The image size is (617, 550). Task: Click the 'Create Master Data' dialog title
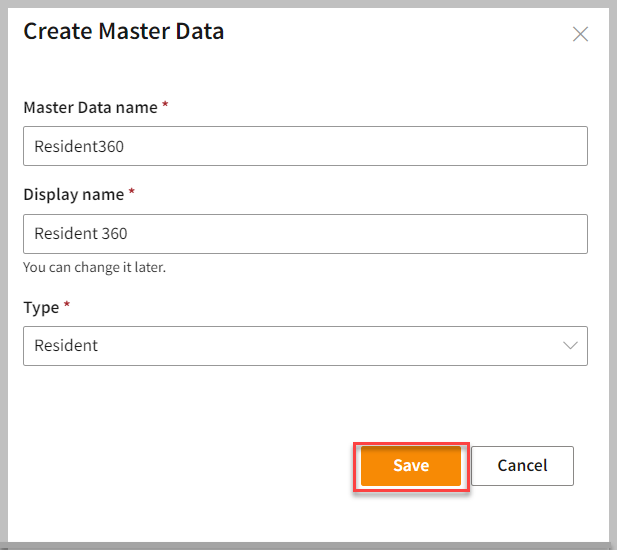tap(123, 31)
